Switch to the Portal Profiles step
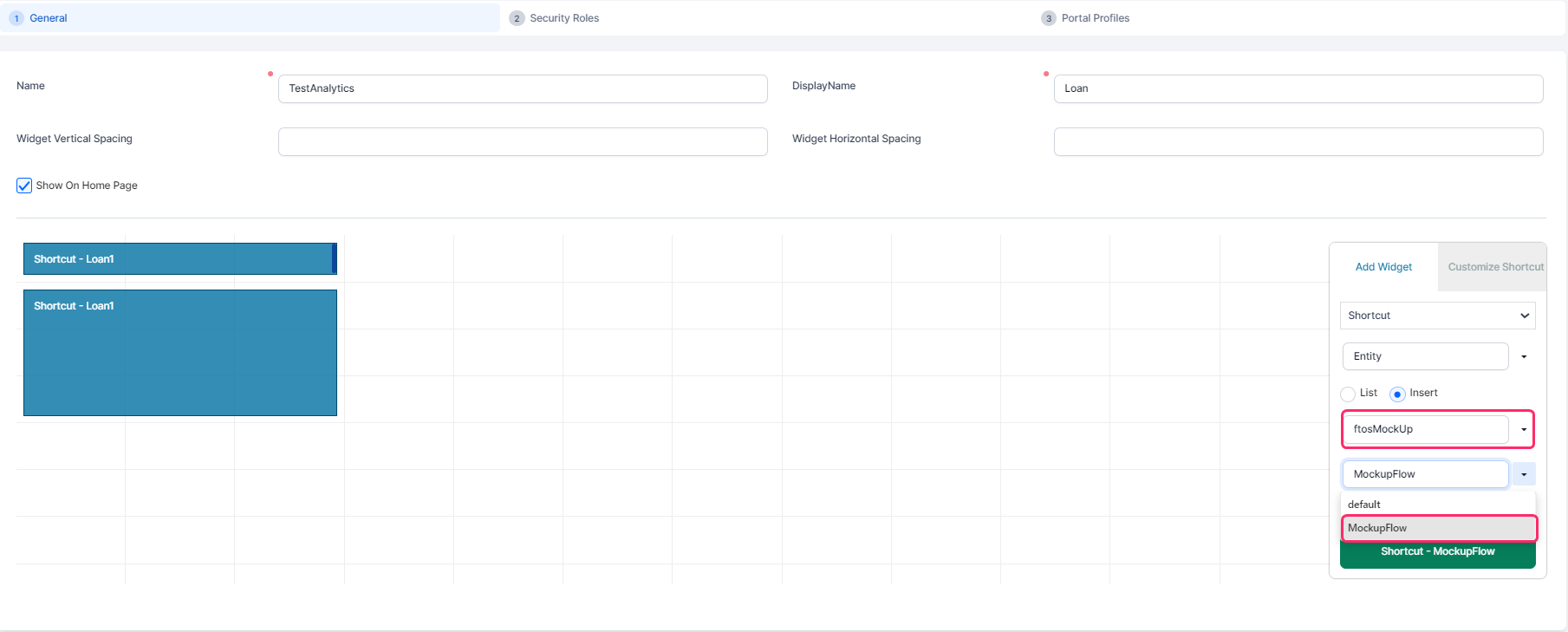This screenshot has width=1568, height=632. point(1095,18)
